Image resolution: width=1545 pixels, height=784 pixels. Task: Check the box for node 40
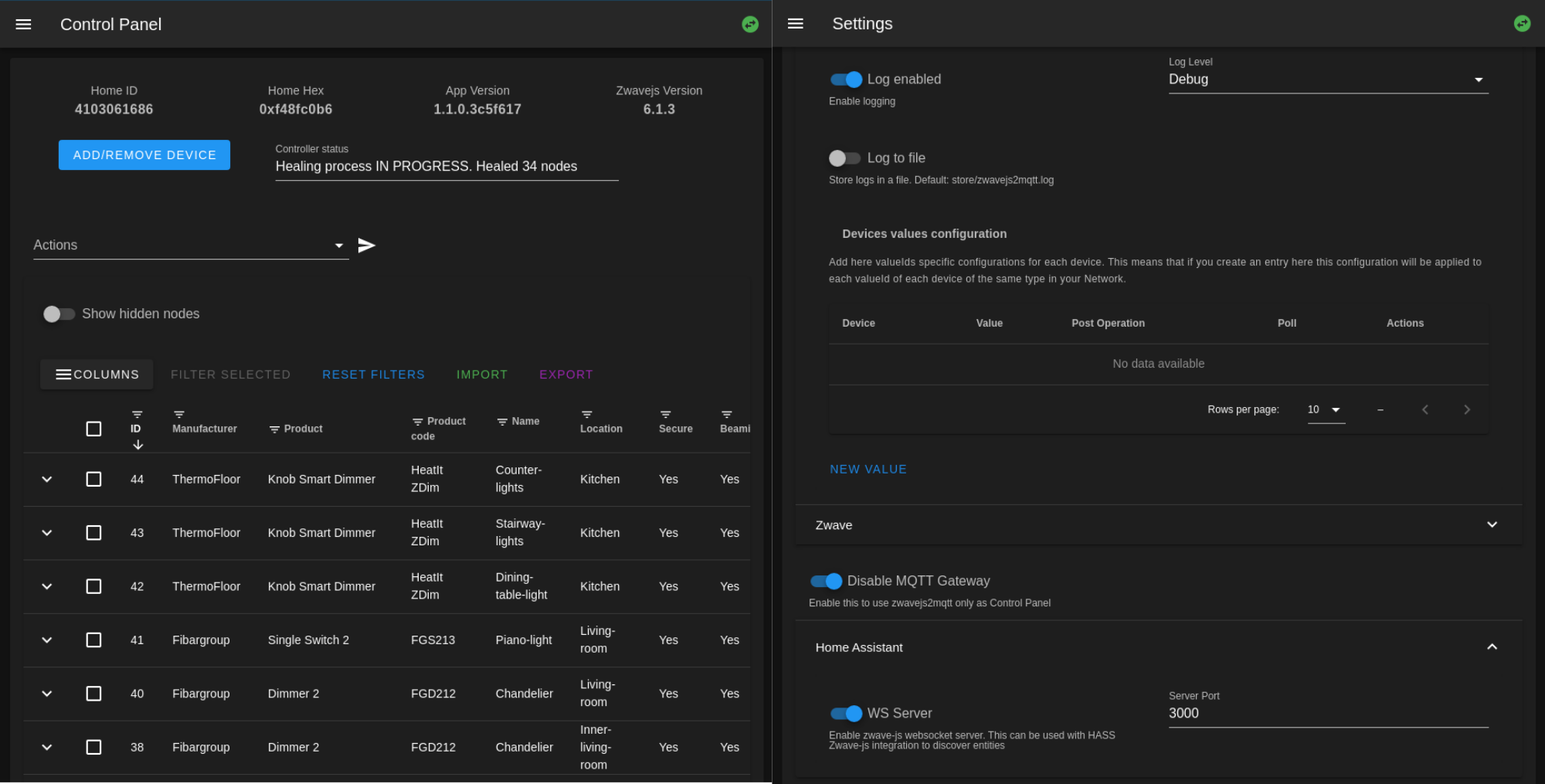(93, 694)
